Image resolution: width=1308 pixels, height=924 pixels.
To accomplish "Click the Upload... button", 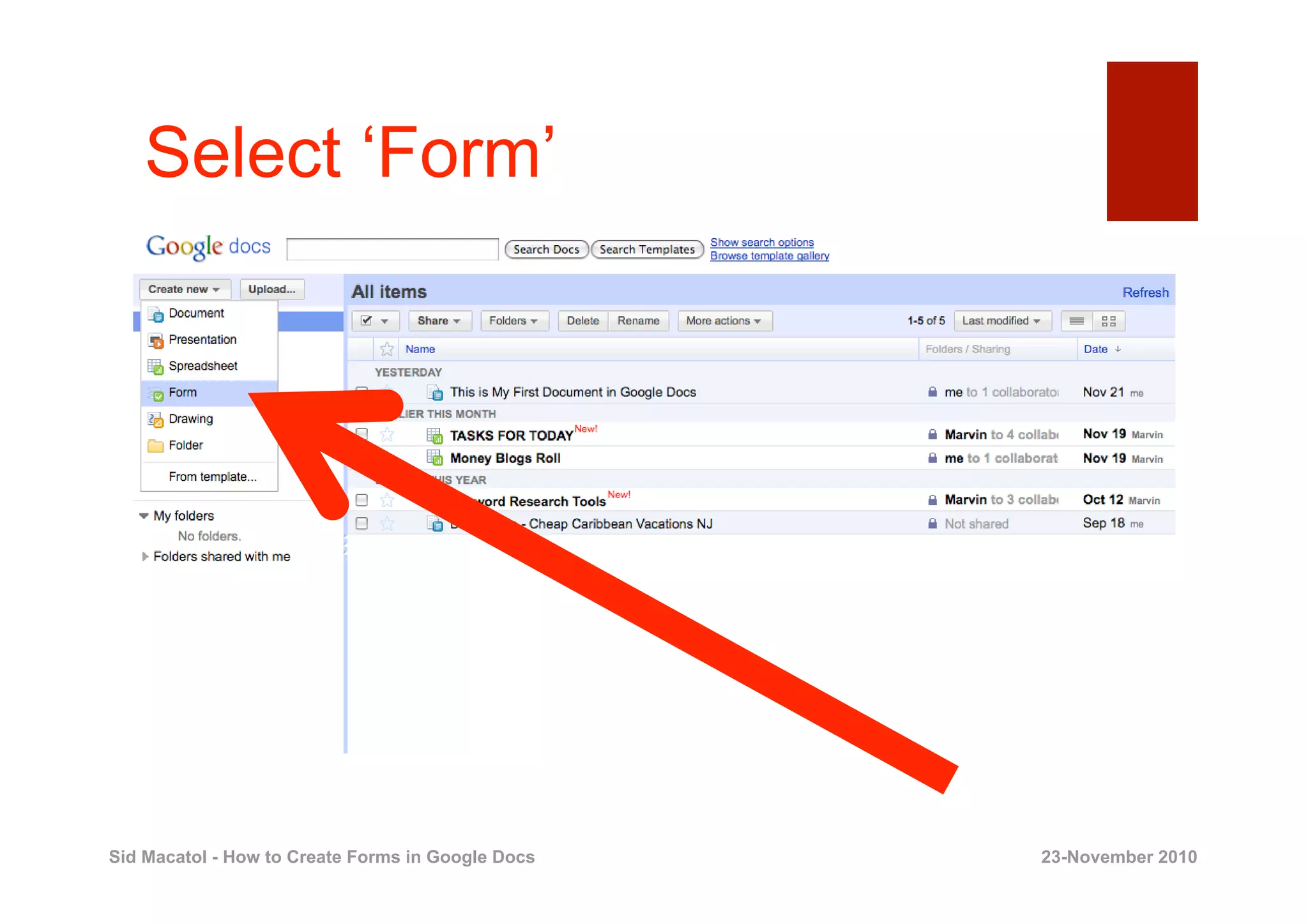I will click(272, 289).
